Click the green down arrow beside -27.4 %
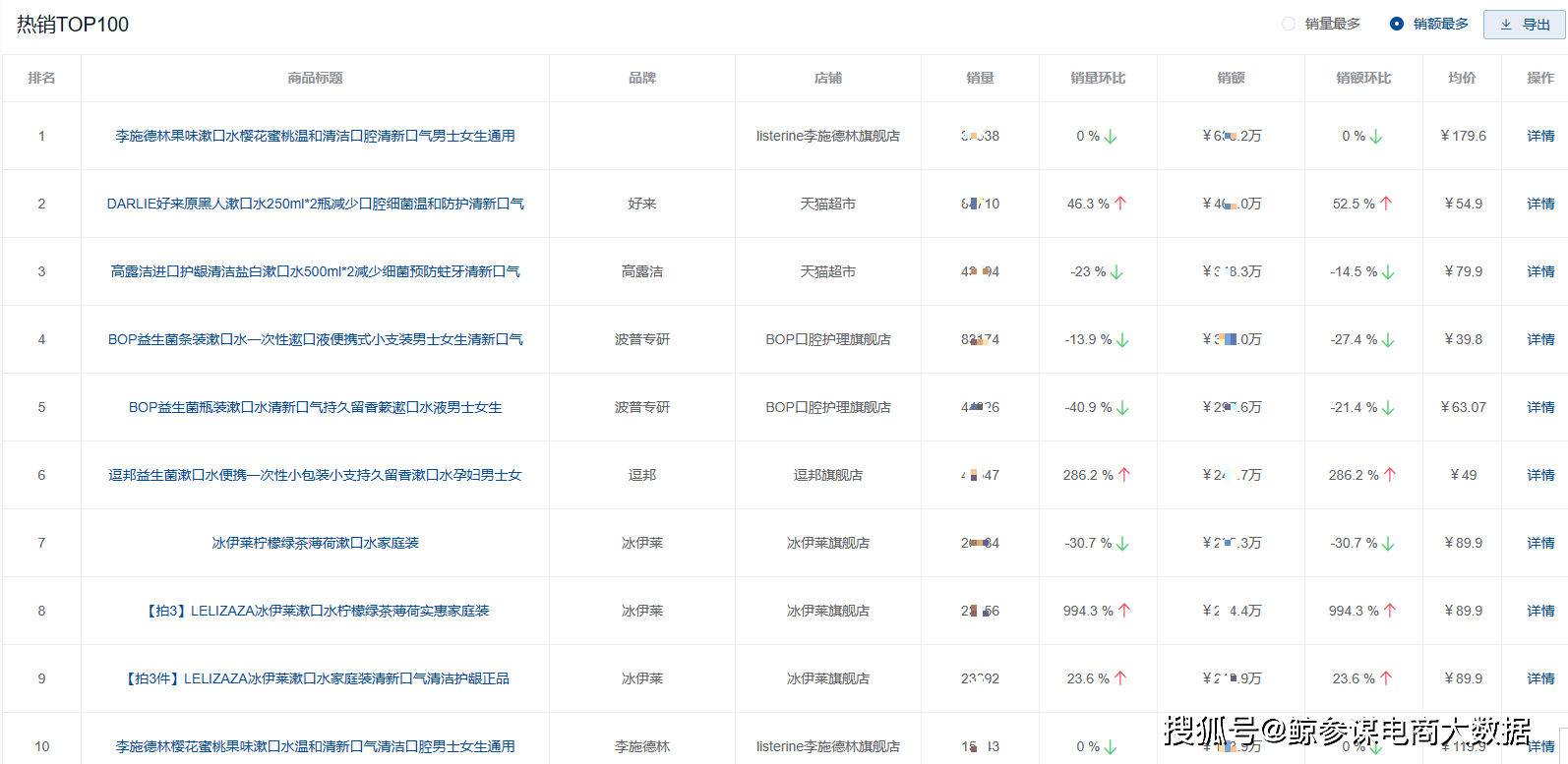1568x764 pixels. (x=1388, y=340)
